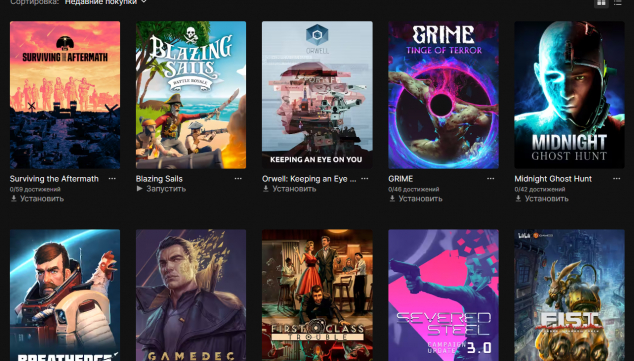The image size is (634, 361).
Task: Open the Blazing Sails cover art
Action: click(x=191, y=95)
